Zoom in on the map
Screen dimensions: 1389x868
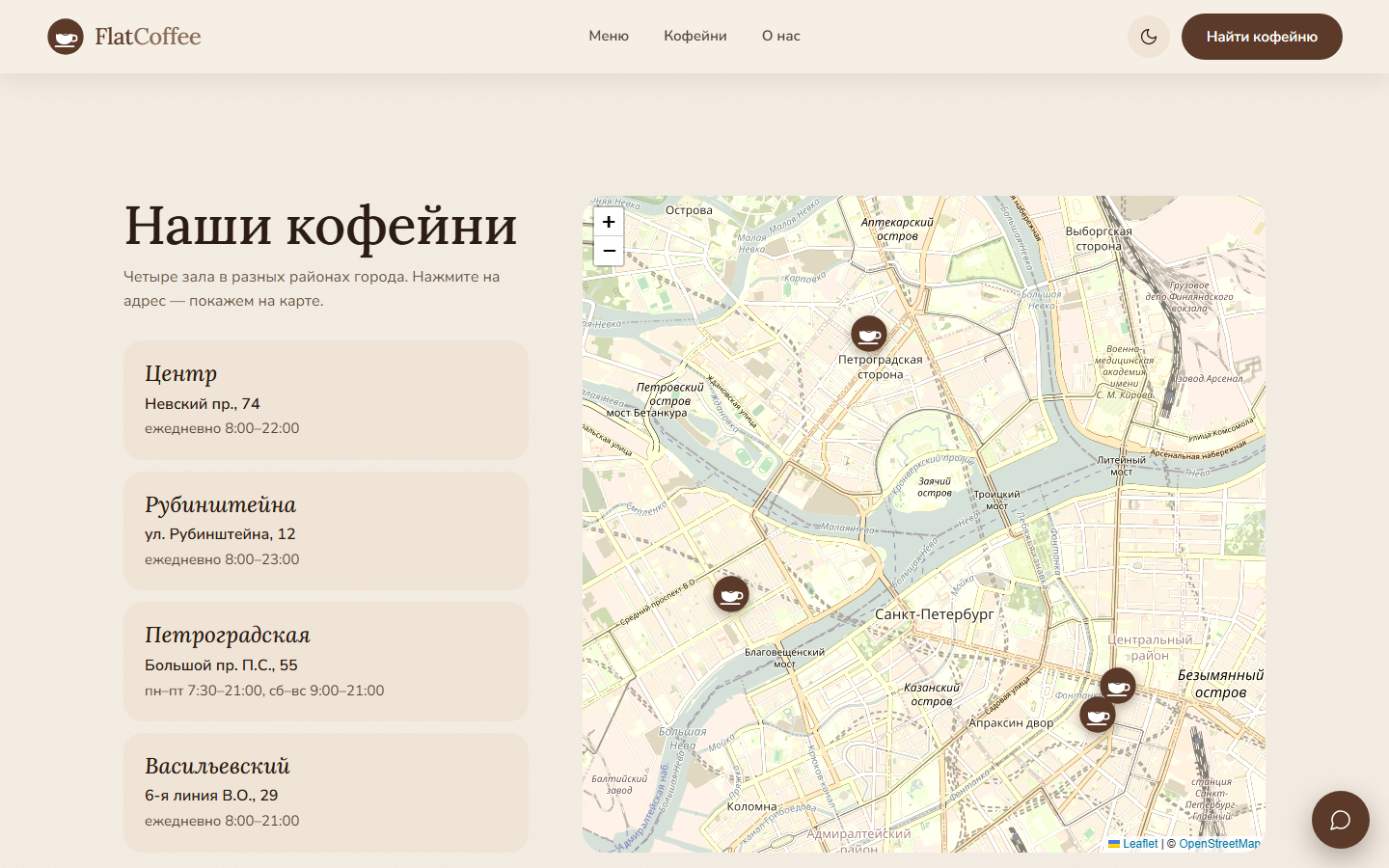click(609, 222)
